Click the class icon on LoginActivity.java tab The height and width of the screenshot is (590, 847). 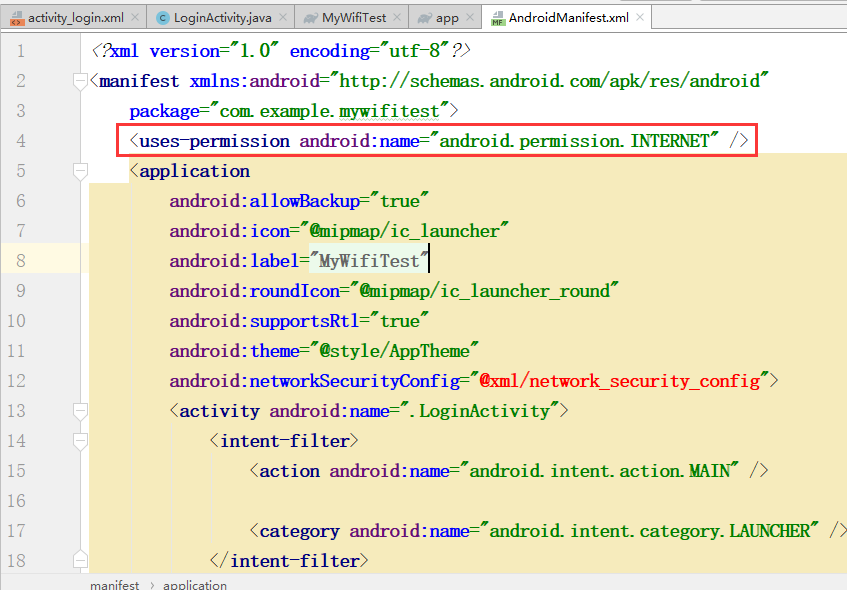162,16
